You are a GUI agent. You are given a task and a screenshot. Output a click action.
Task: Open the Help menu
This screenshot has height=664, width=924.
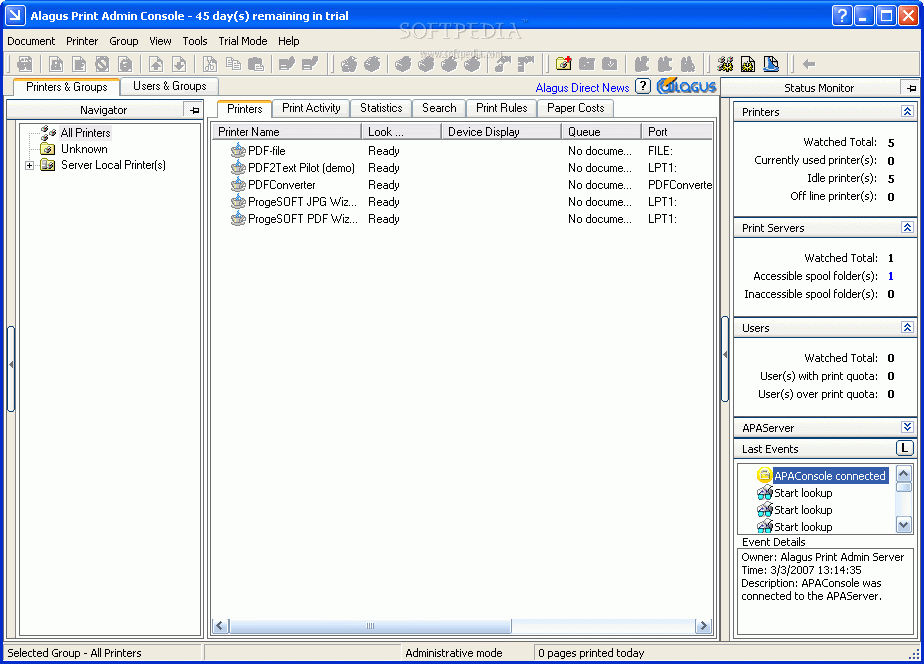(x=289, y=41)
